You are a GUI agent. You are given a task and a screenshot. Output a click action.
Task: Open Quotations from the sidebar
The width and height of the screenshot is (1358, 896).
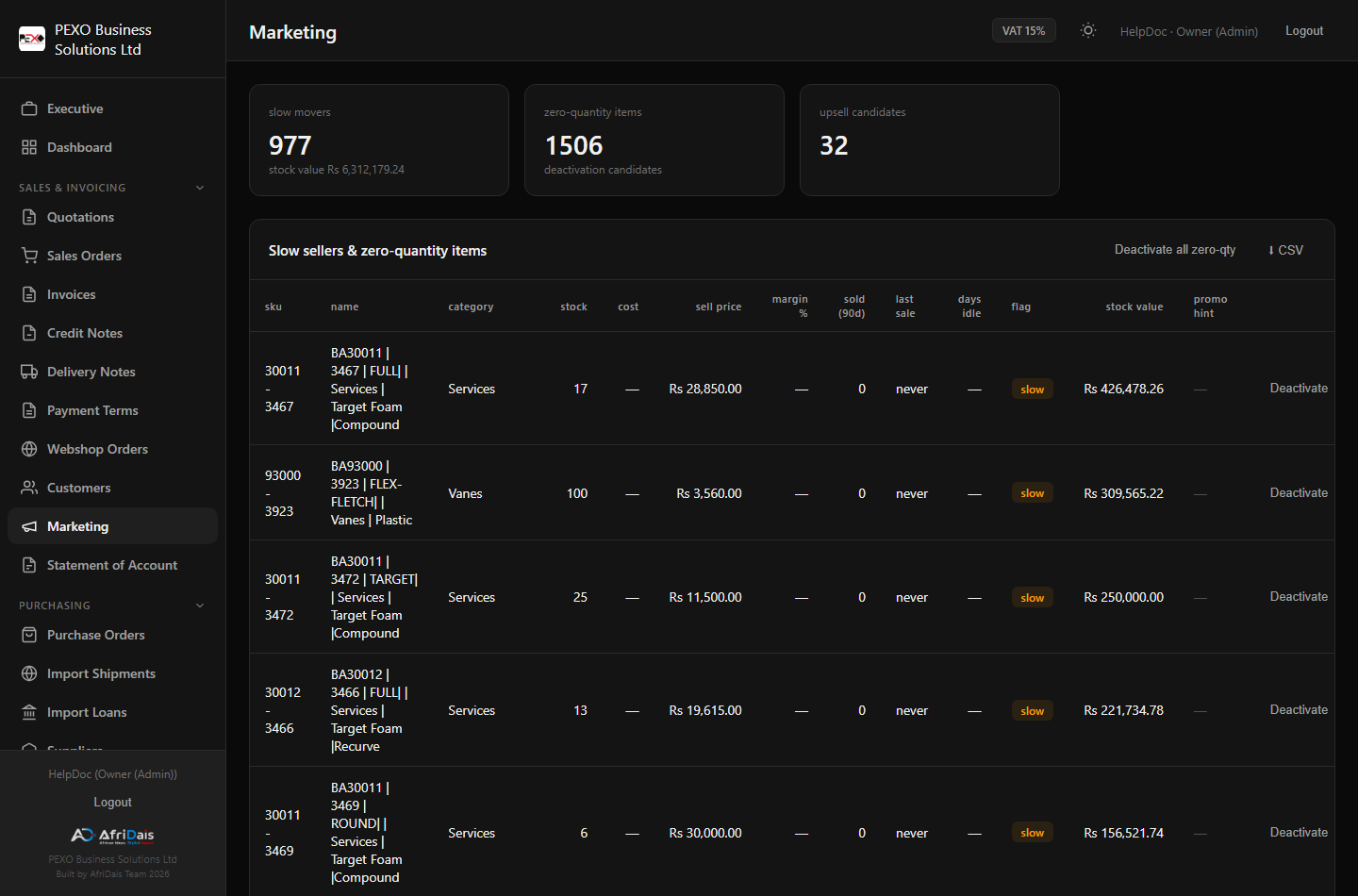[112, 217]
